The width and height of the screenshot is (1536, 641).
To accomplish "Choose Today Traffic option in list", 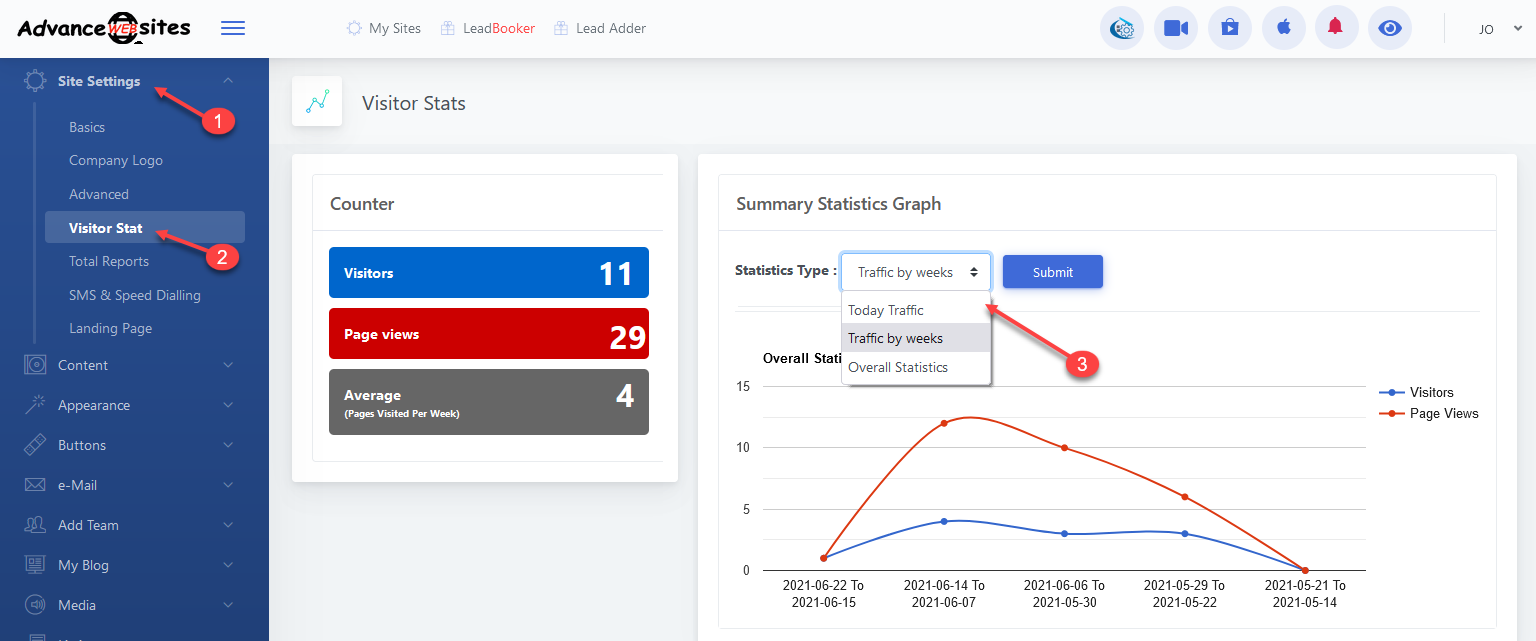I will [x=886, y=310].
